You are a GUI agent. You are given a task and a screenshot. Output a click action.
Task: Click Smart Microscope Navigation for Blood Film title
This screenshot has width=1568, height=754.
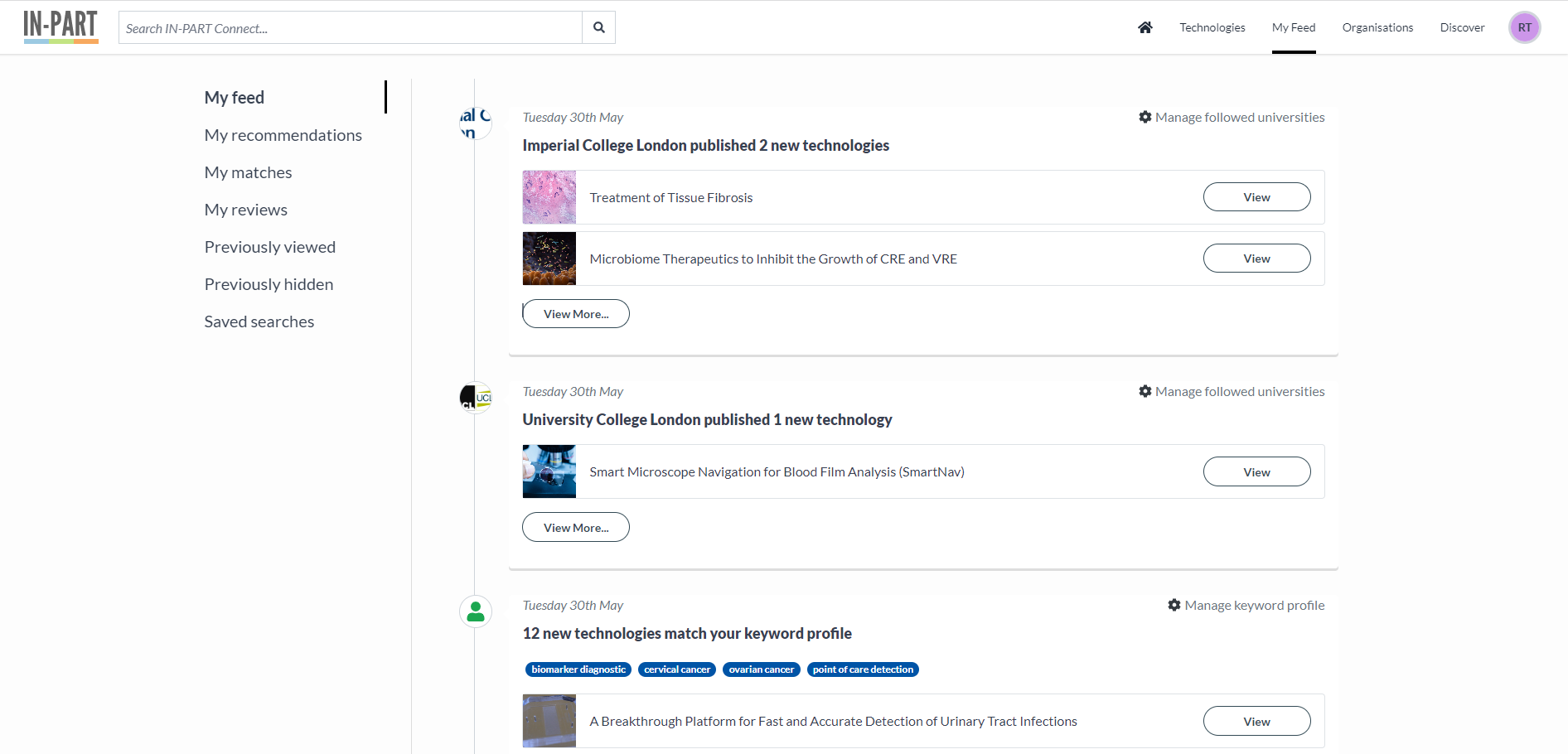[x=777, y=472]
